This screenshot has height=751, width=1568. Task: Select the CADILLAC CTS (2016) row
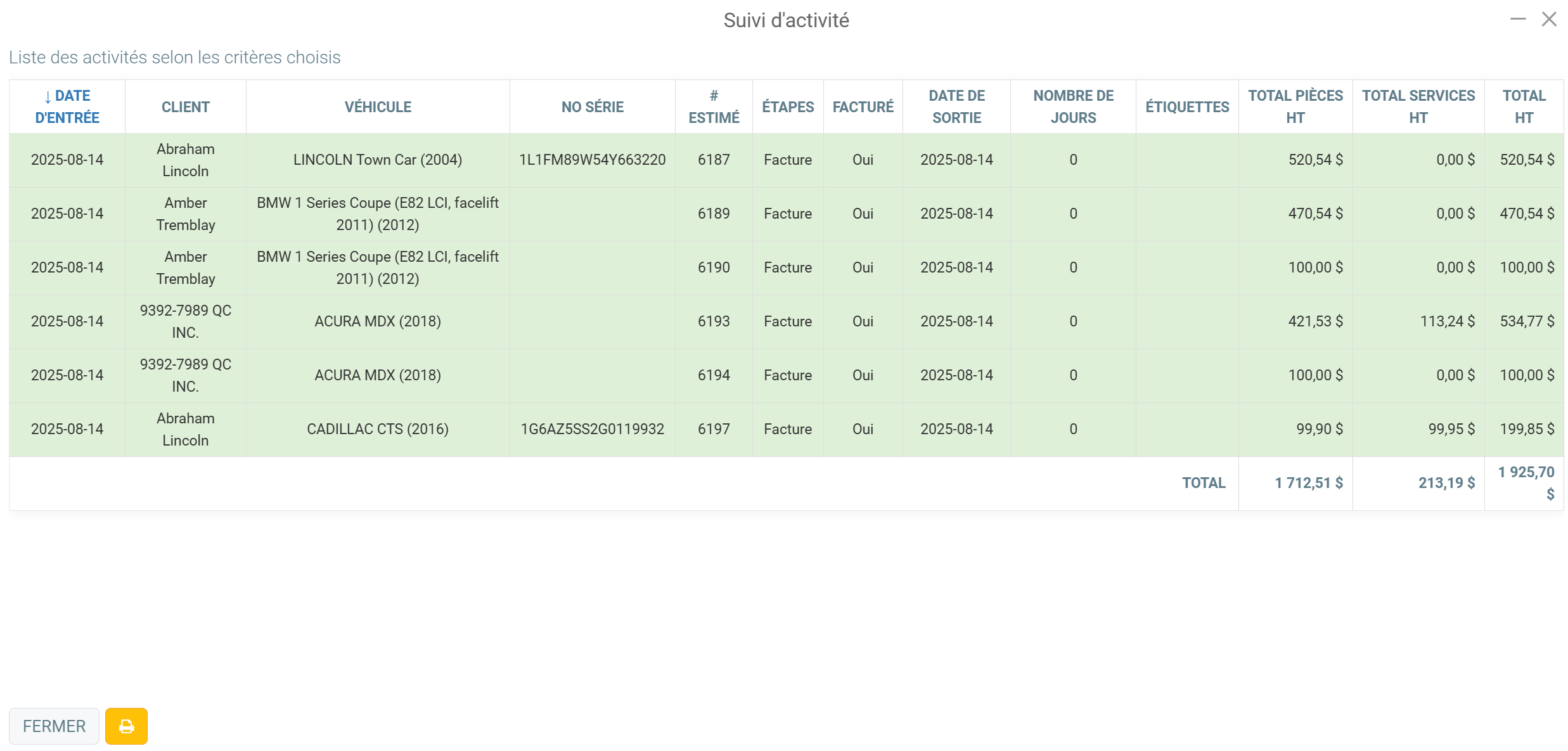[378, 429]
